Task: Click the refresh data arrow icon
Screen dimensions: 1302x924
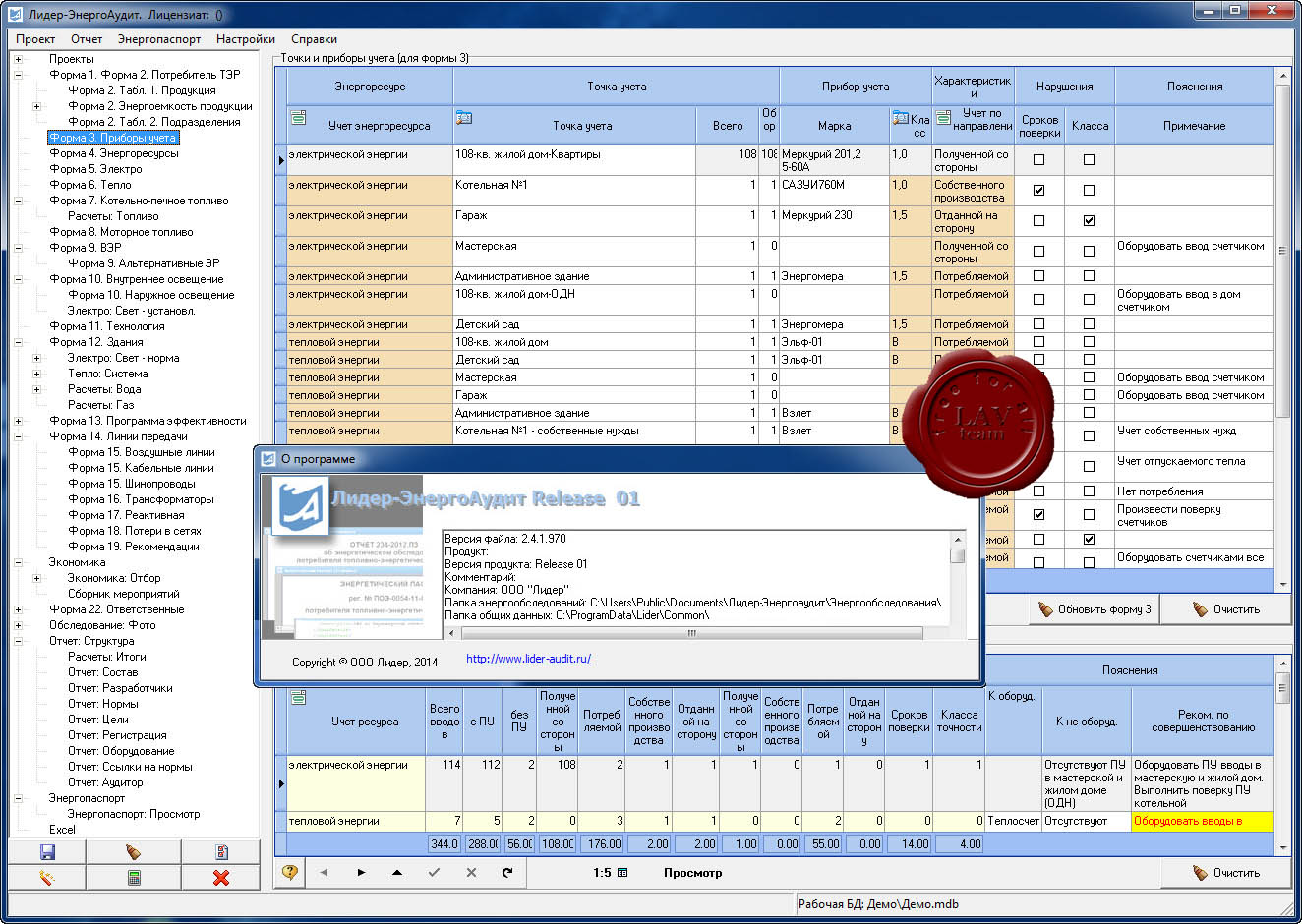Action: (x=507, y=872)
